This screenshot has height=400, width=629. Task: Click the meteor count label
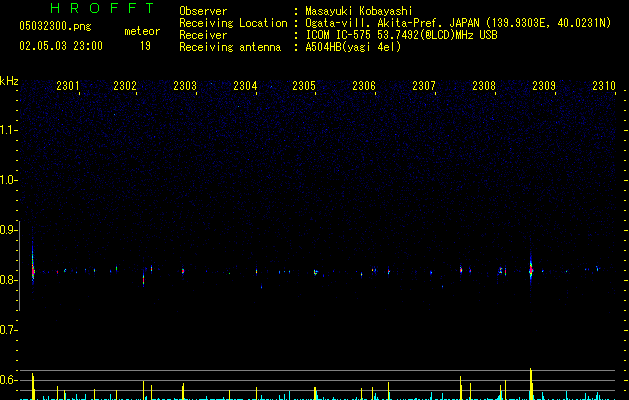[142, 31]
